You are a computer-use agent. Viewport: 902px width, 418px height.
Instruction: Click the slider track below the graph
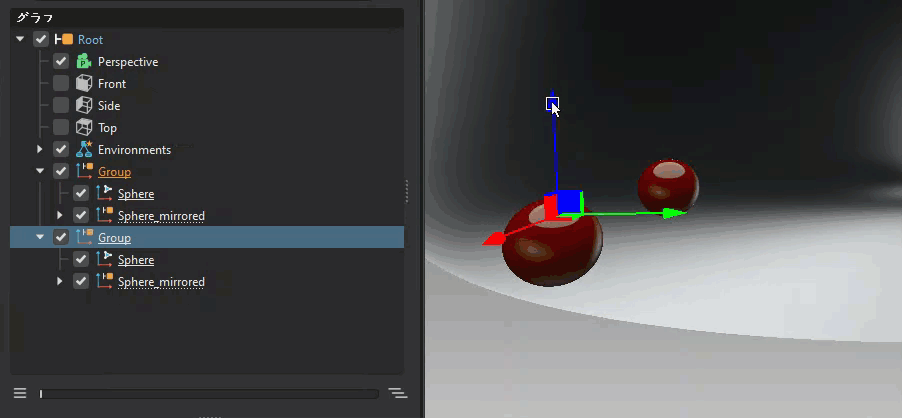point(209,394)
